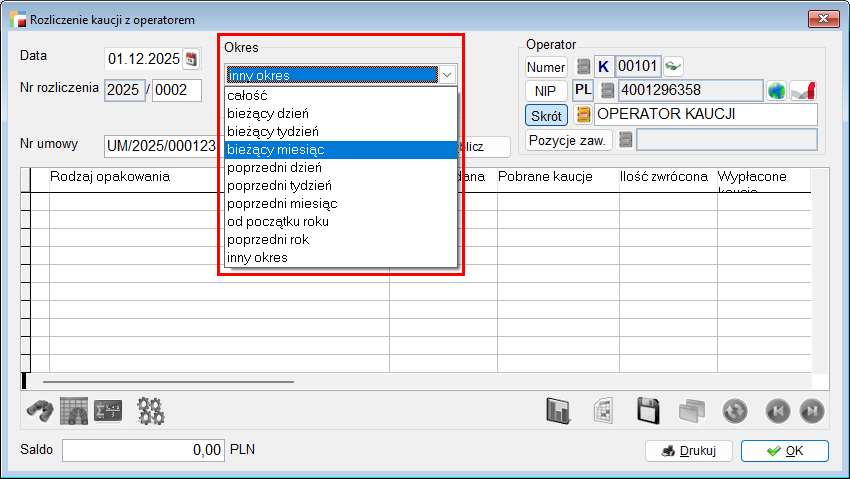
Task: Click the glasses preview icon by operator number
Action: pos(674,66)
